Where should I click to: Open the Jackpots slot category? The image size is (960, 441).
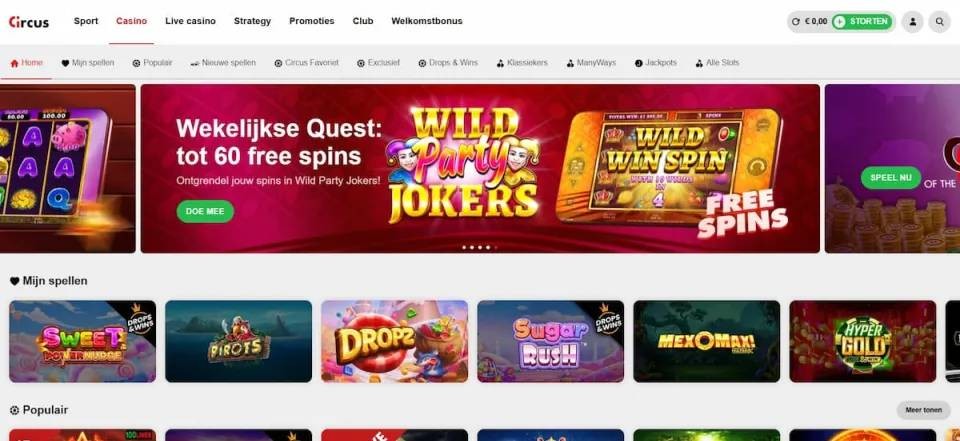[x=656, y=62]
